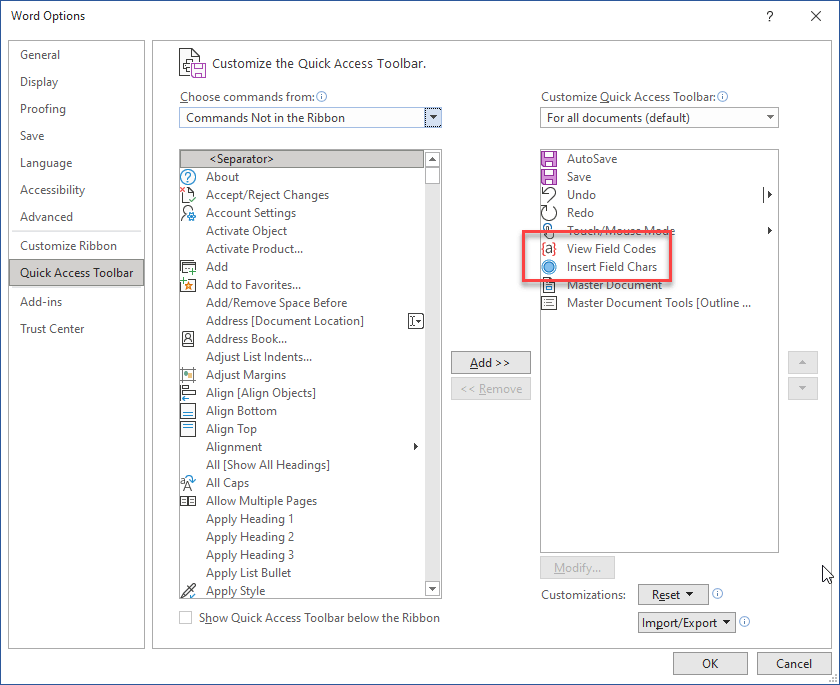Click the Adjust Margins icon
Viewport: 840px width, 685px height.
pos(188,375)
